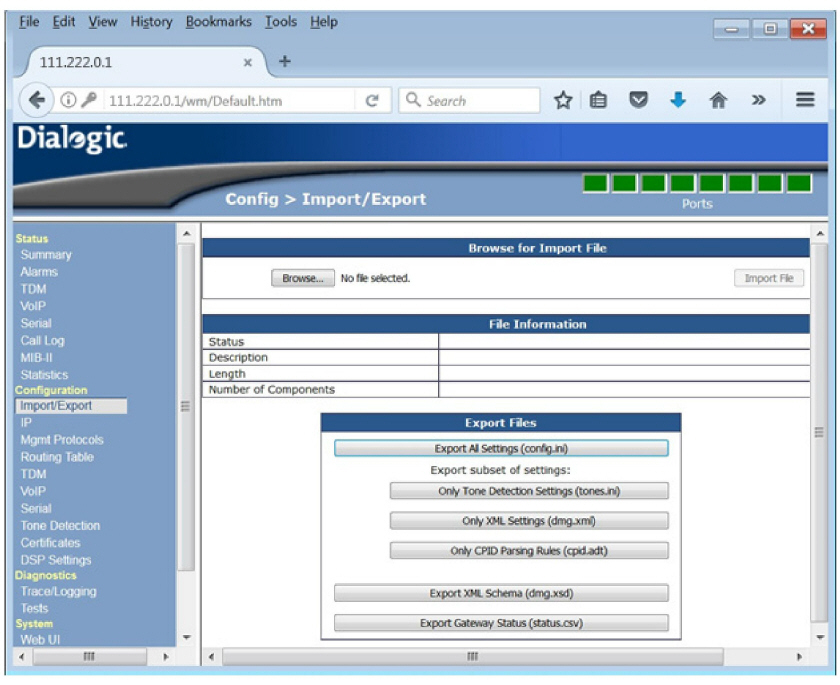This screenshot has height=685, width=840.
Task: Open a new tab with plus button
Action: click(x=285, y=62)
